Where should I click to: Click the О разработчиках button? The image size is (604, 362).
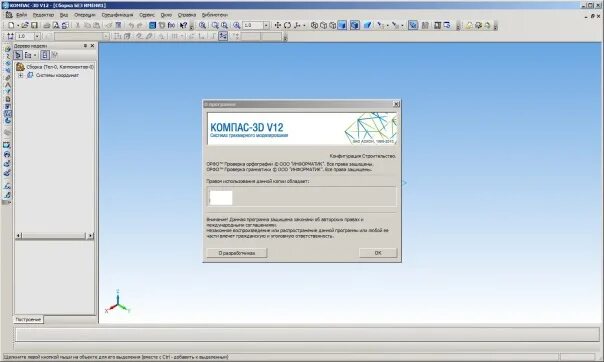pos(237,253)
